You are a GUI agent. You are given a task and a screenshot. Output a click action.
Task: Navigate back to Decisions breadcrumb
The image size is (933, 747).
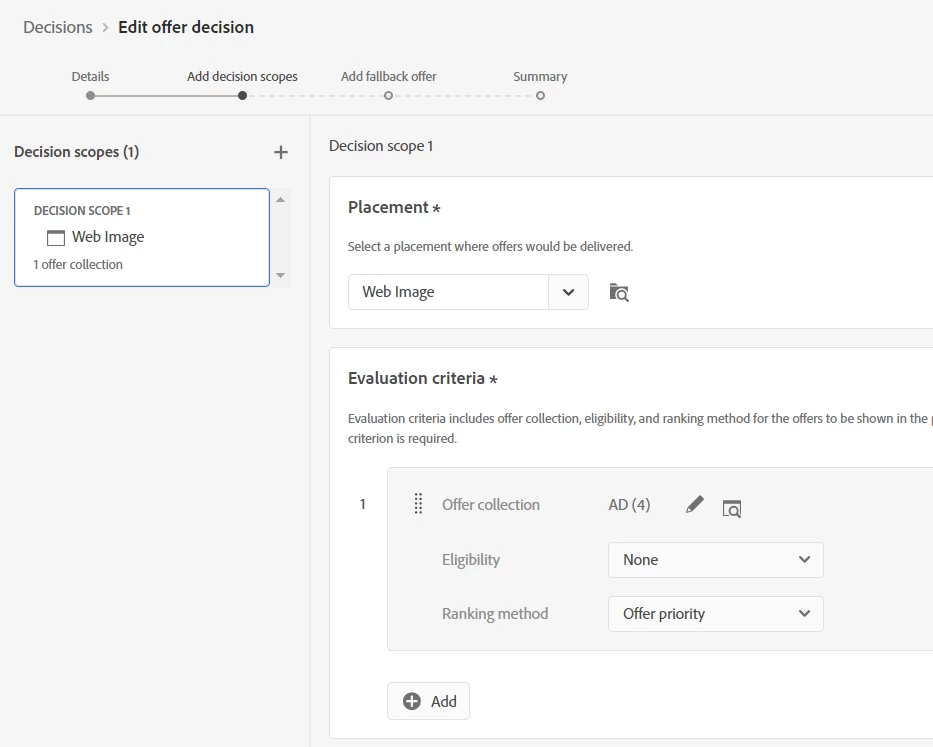pos(58,27)
